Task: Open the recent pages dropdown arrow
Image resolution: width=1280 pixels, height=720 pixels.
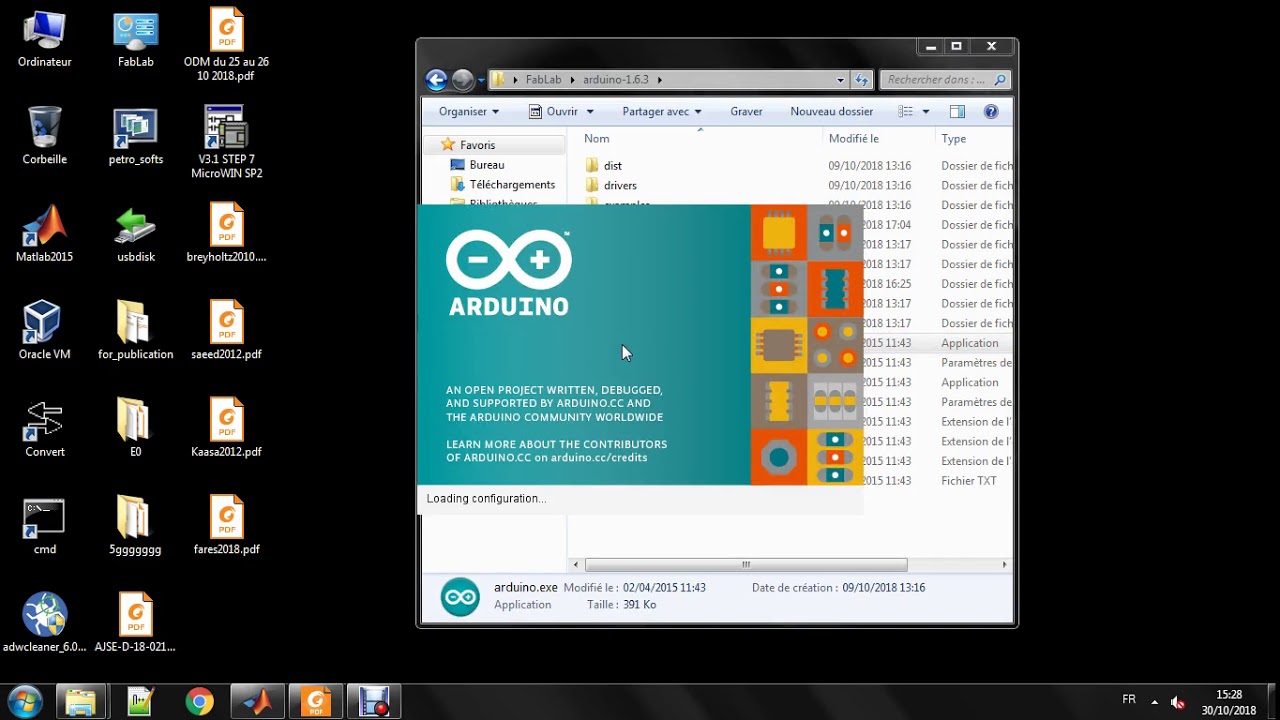Action: click(x=481, y=80)
